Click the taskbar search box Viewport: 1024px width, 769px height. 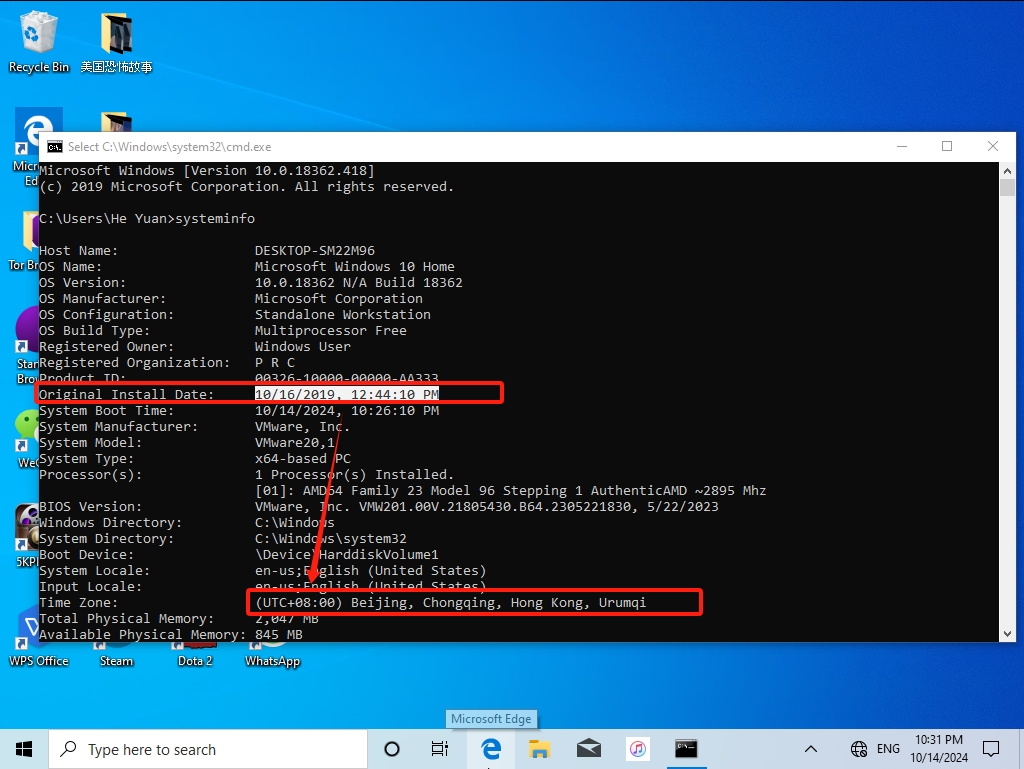click(208, 749)
